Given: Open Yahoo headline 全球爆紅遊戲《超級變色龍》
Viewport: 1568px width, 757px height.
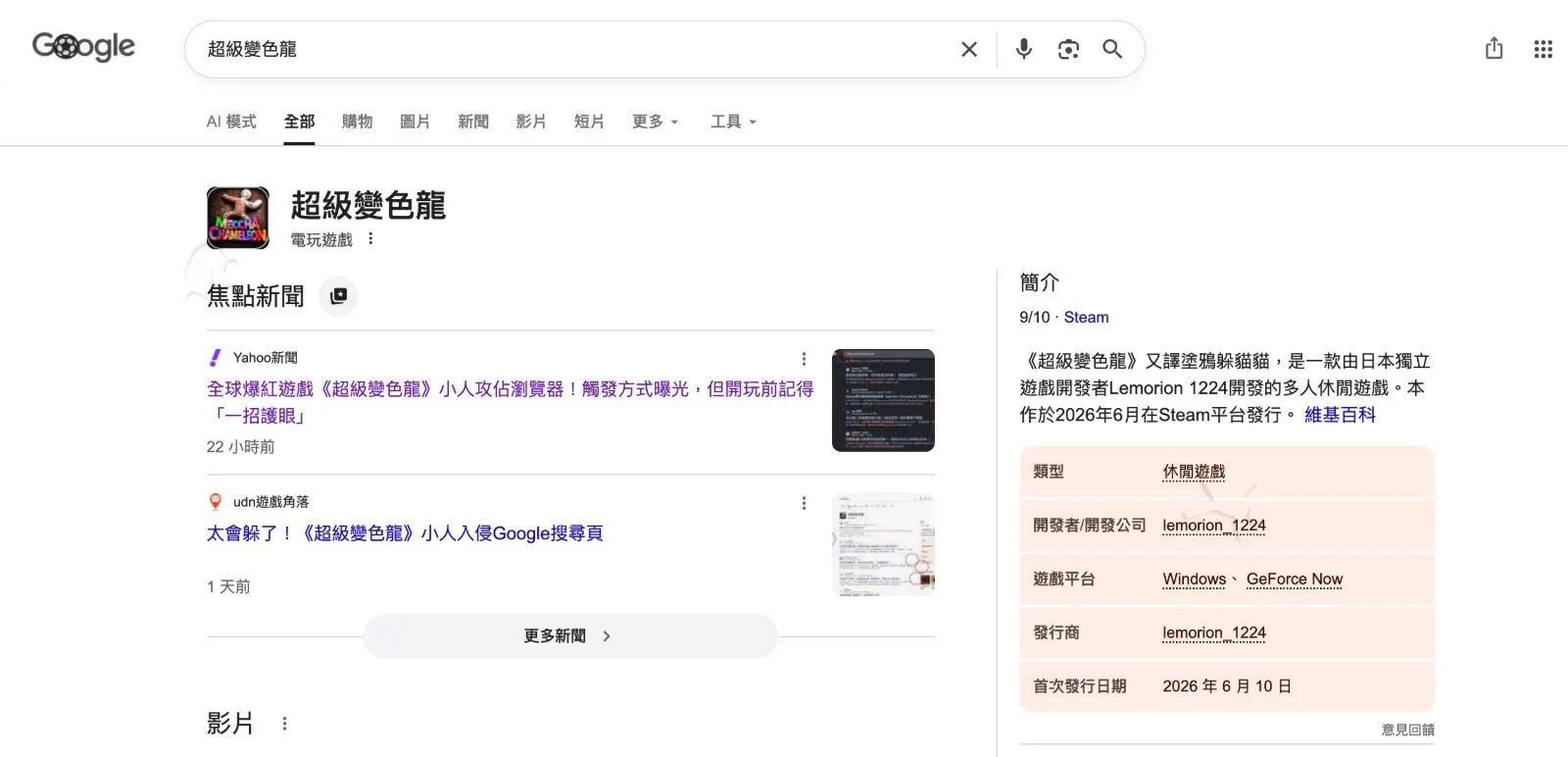Looking at the screenshot, I should click(510, 402).
